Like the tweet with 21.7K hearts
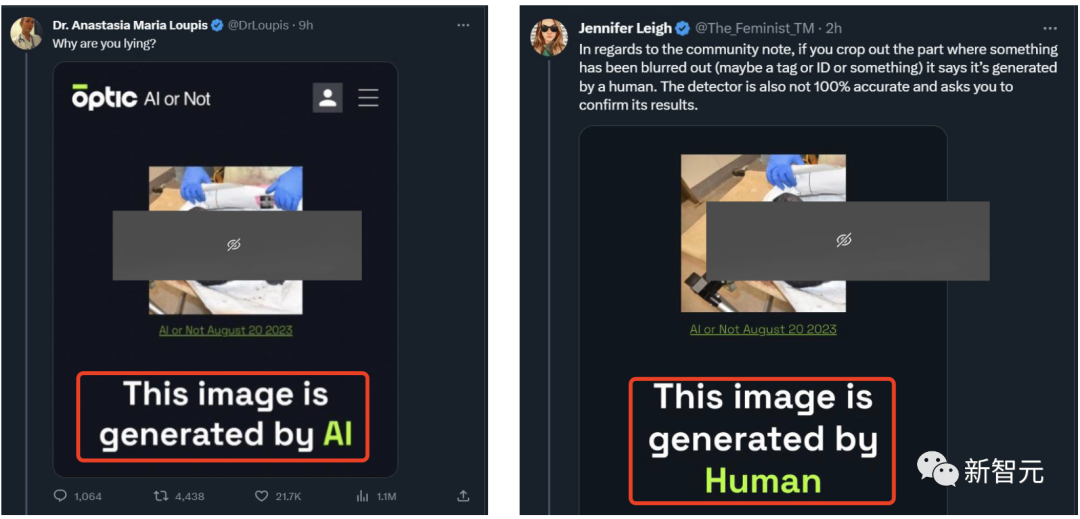Image resolution: width=1080 pixels, height=519 pixels. pos(262,496)
